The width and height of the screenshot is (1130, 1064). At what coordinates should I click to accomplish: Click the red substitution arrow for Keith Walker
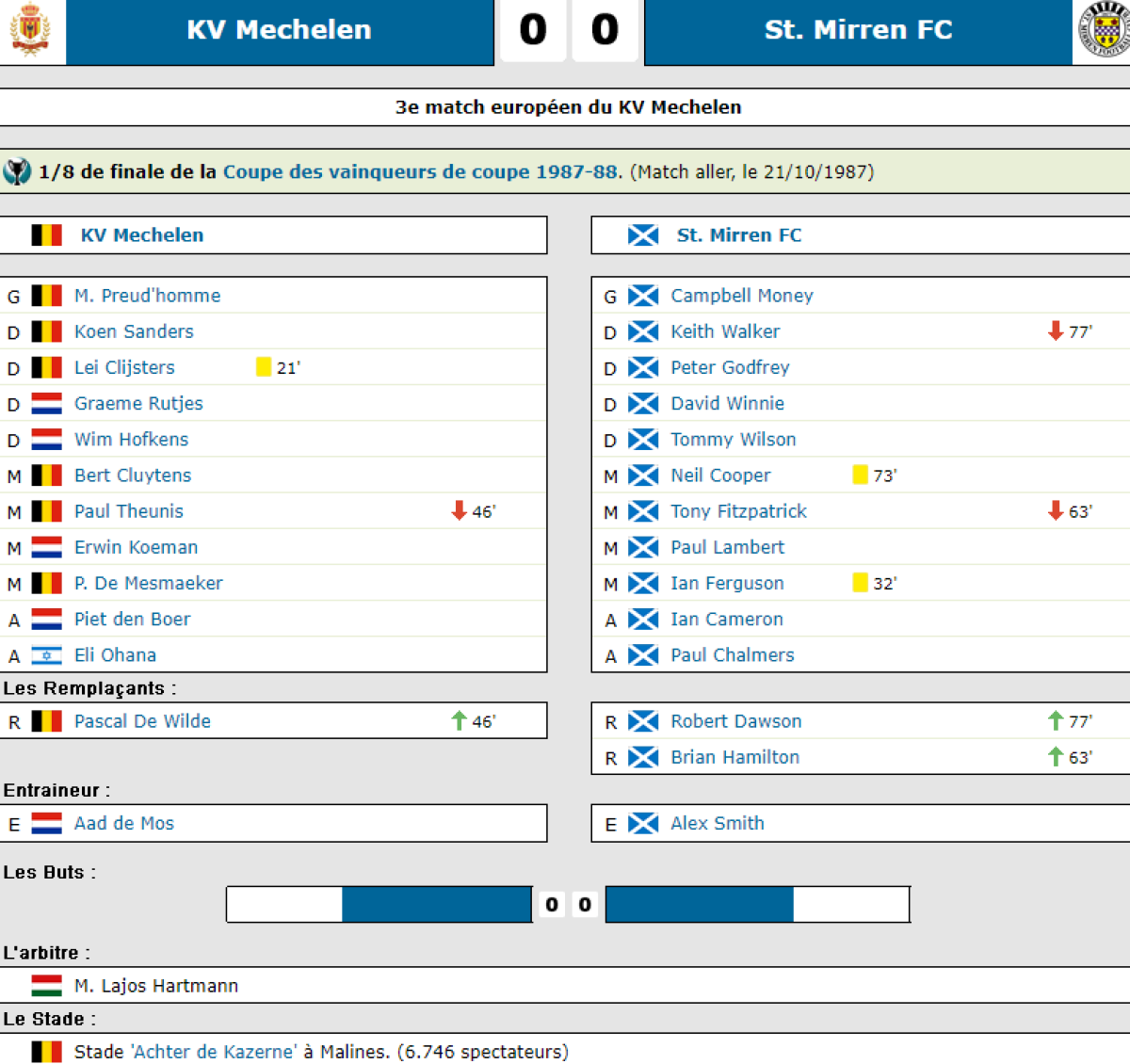point(1056,331)
